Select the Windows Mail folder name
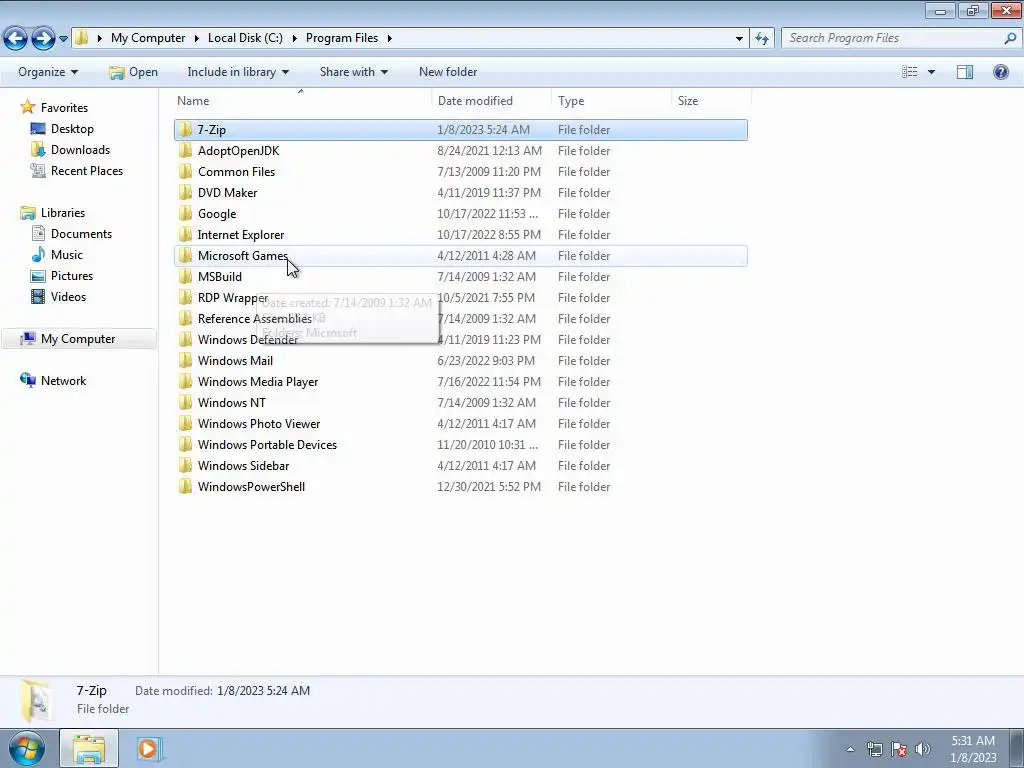 point(235,360)
